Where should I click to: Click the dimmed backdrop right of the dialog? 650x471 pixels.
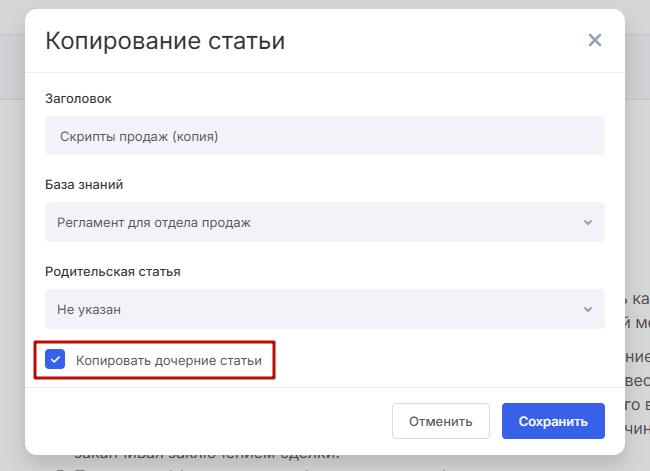[638, 200]
